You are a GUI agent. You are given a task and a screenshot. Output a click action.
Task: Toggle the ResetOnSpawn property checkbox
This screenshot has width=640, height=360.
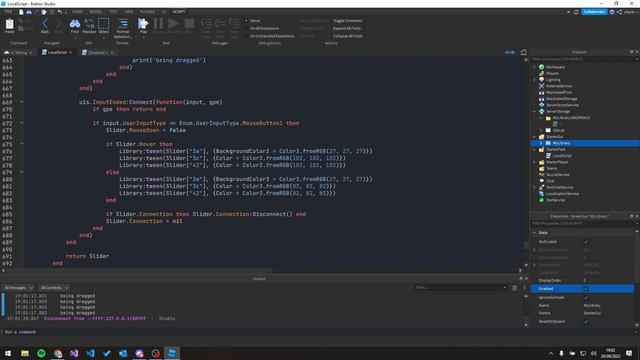click(x=586, y=321)
